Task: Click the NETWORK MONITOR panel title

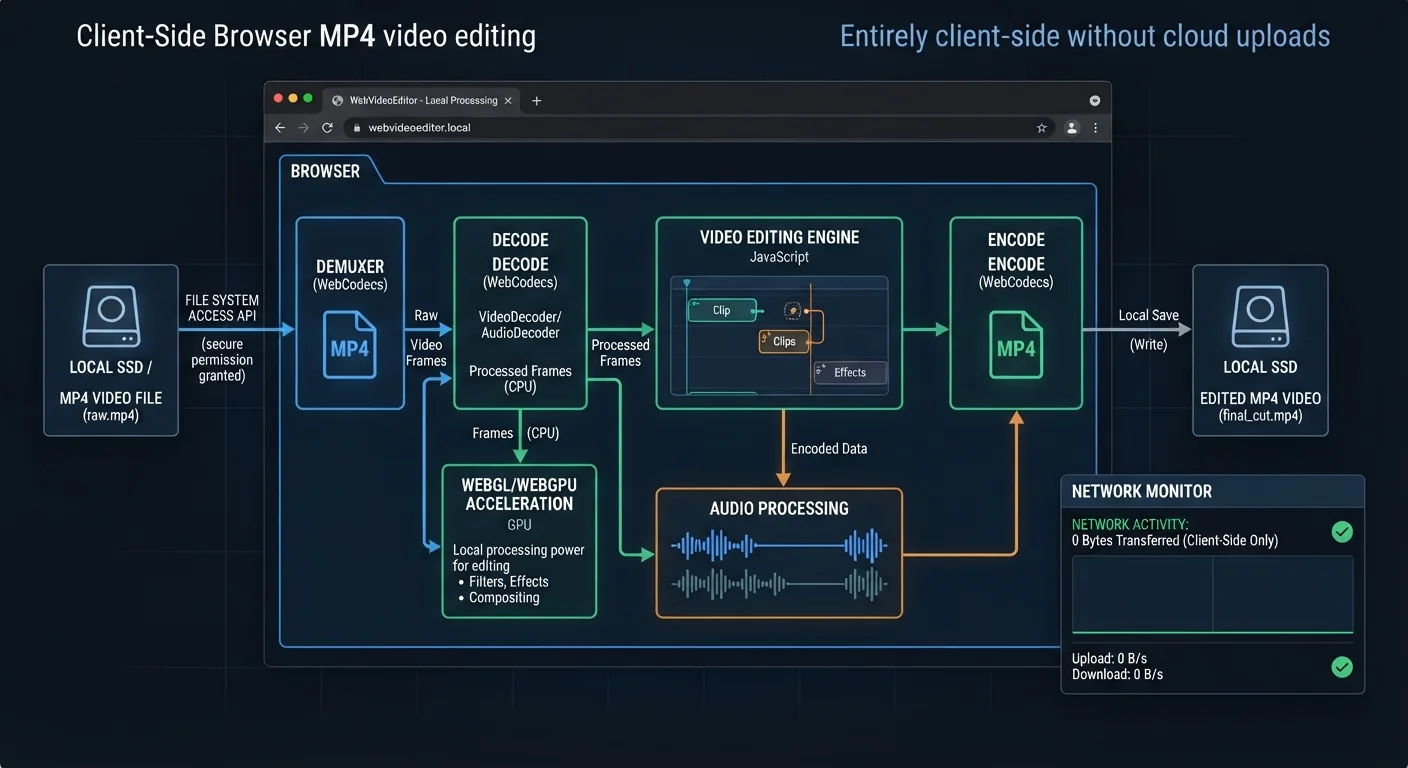Action: click(1142, 491)
